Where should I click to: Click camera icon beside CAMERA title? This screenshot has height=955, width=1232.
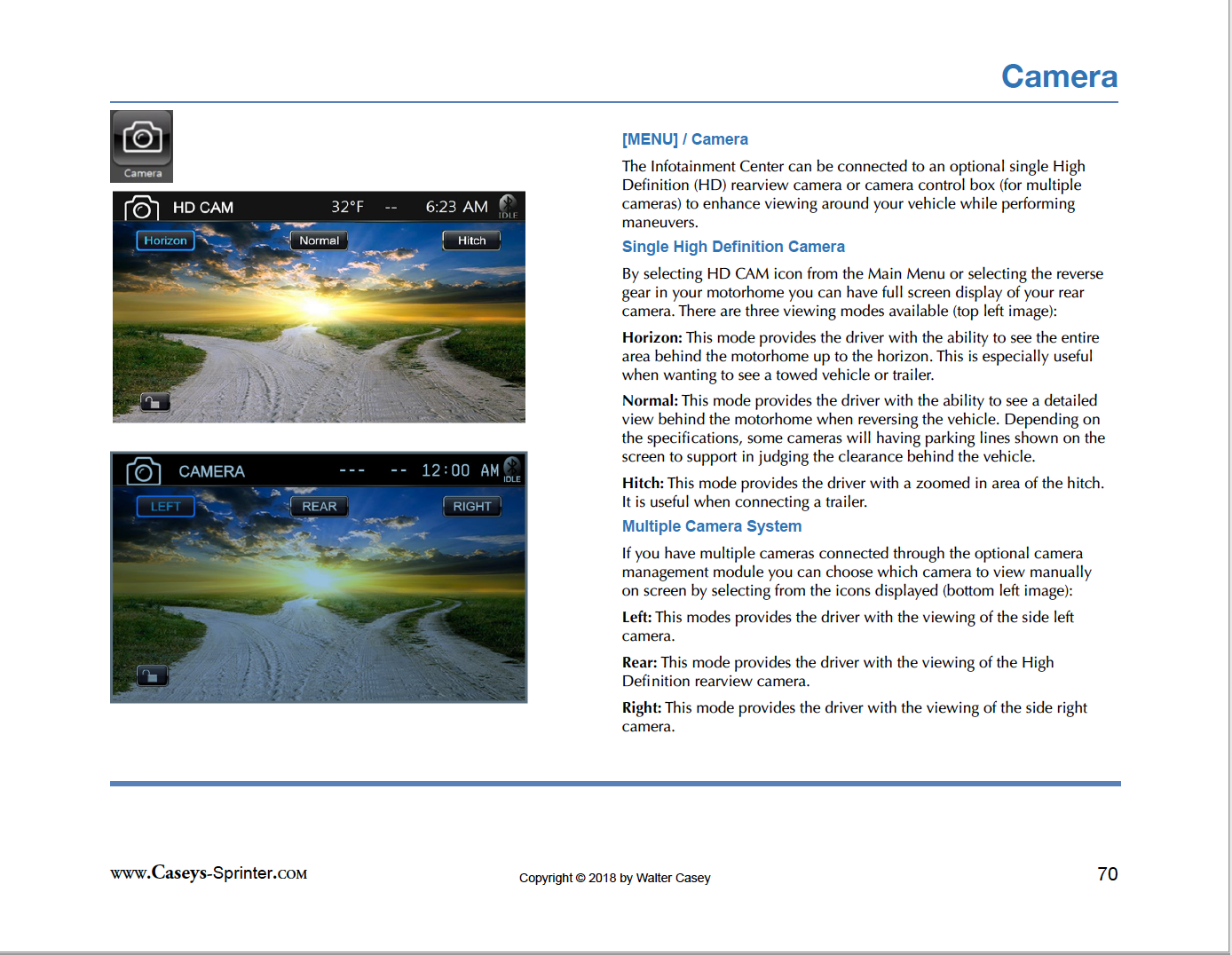point(144,471)
